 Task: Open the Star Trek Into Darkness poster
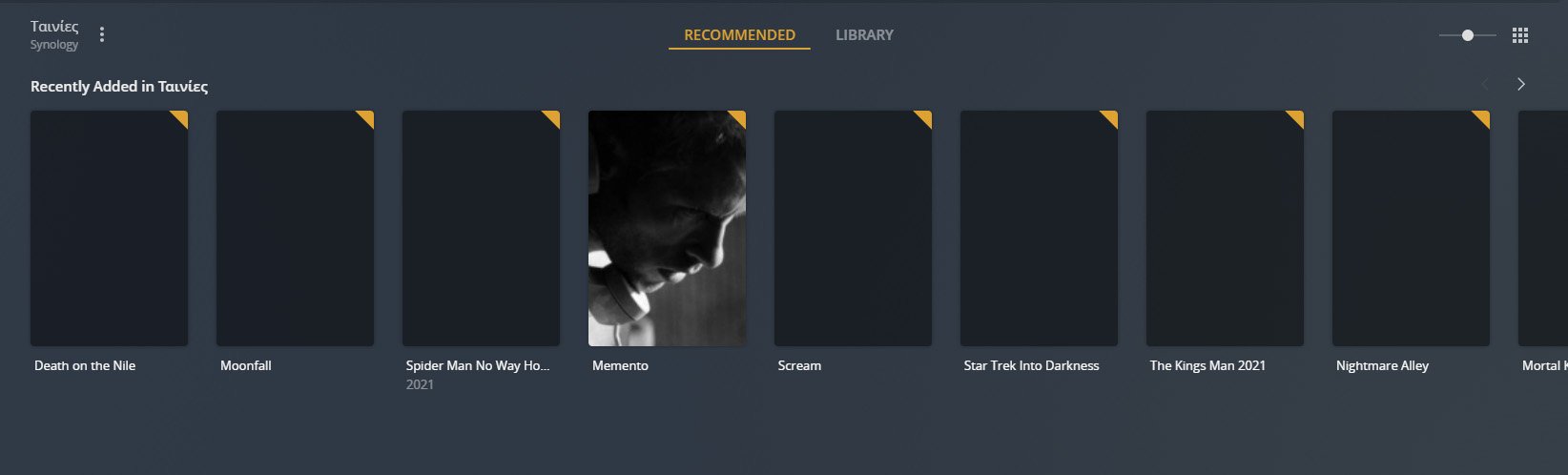(1039, 228)
